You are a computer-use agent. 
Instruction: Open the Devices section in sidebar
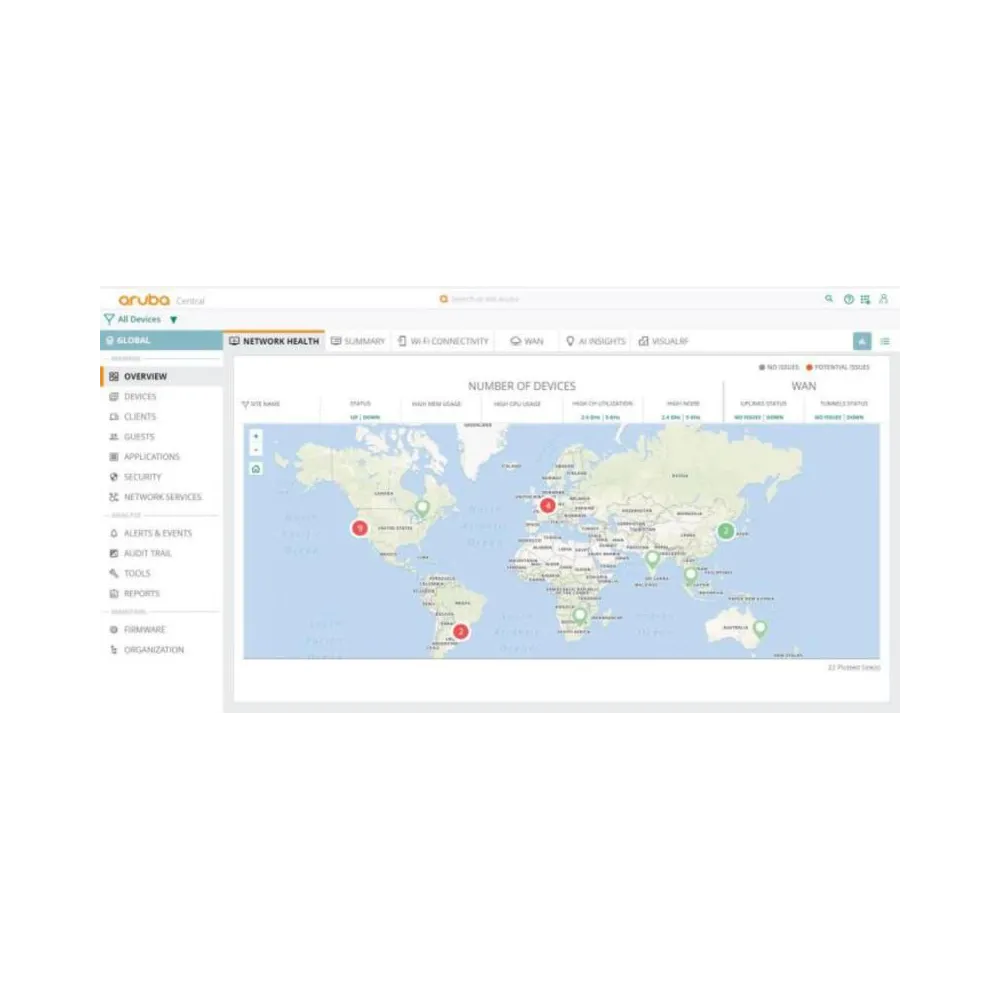tap(139, 396)
